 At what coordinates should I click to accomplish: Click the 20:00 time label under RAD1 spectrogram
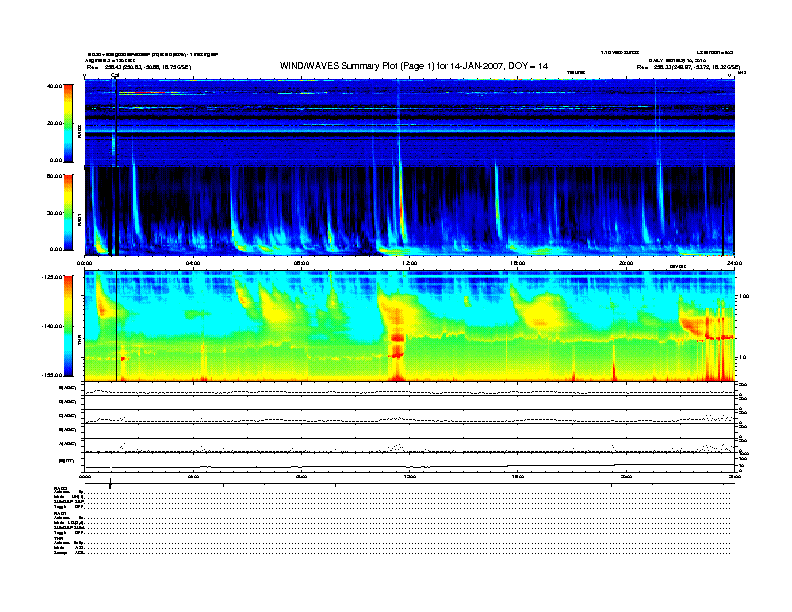pos(626,263)
